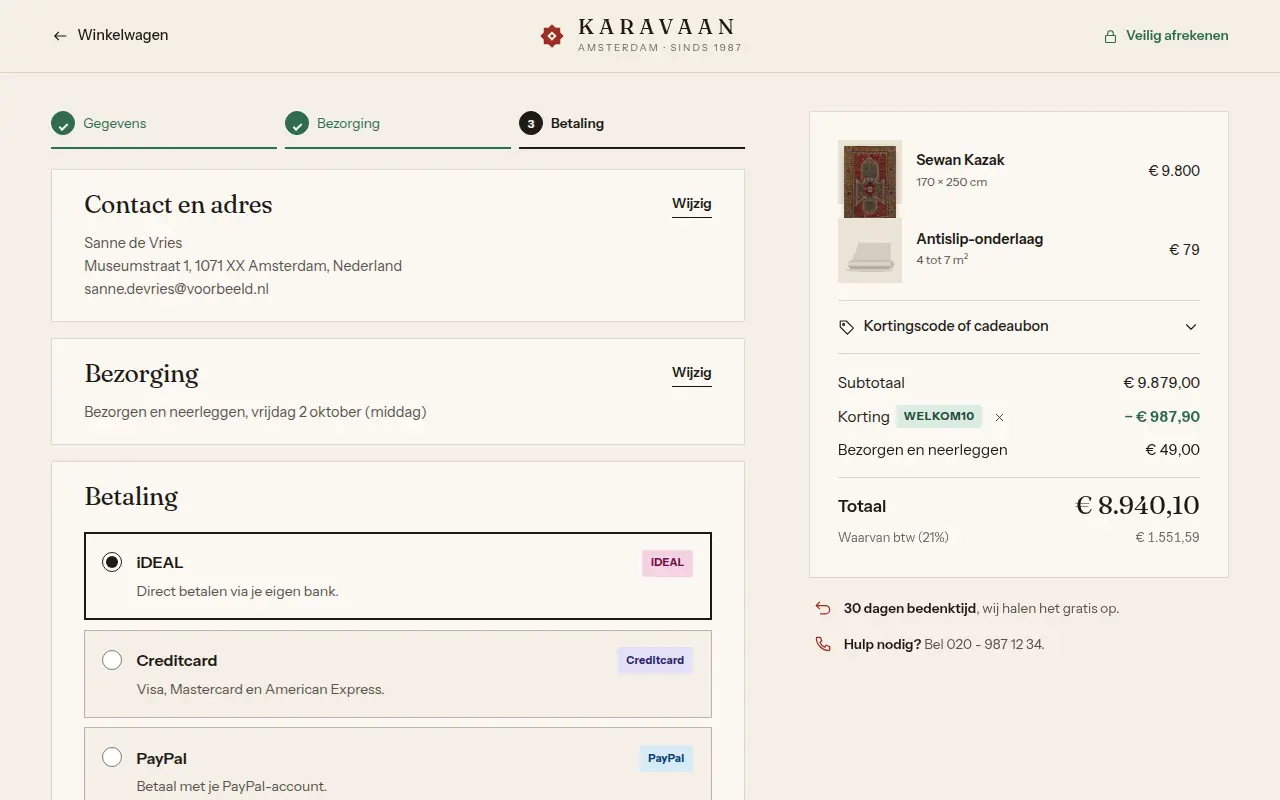Select the iDEAL radio button
The height and width of the screenshot is (800, 1280).
pyautogui.click(x=112, y=562)
